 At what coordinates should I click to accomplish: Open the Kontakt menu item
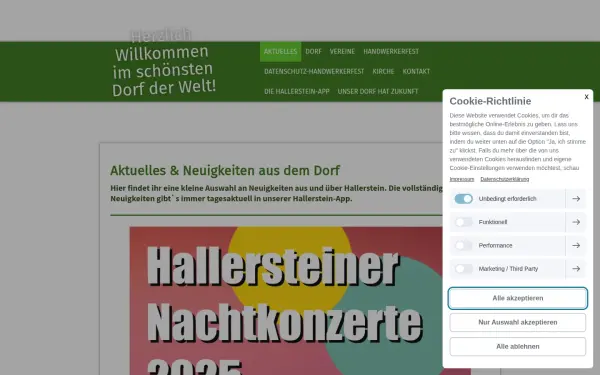tap(416, 71)
